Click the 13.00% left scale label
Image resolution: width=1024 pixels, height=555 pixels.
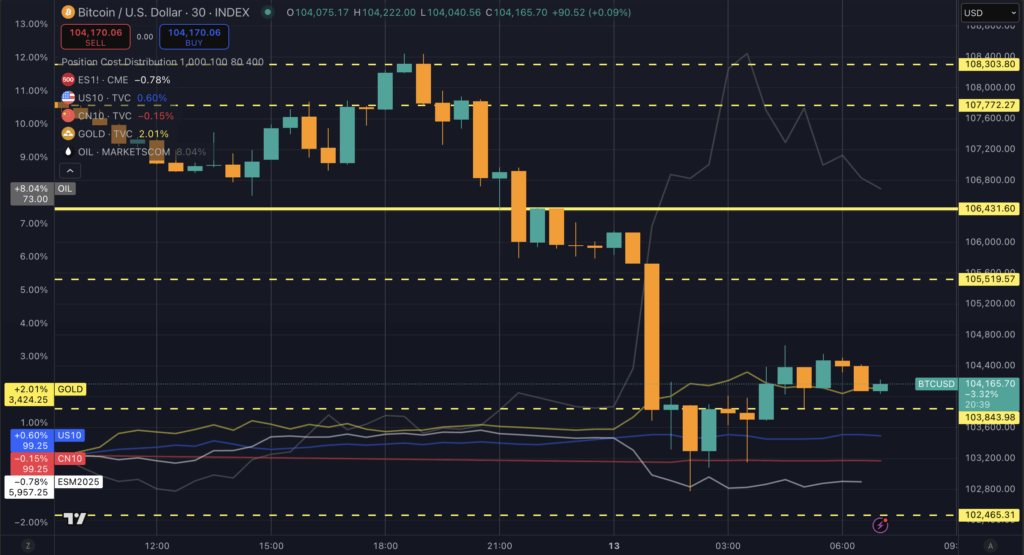31,24
